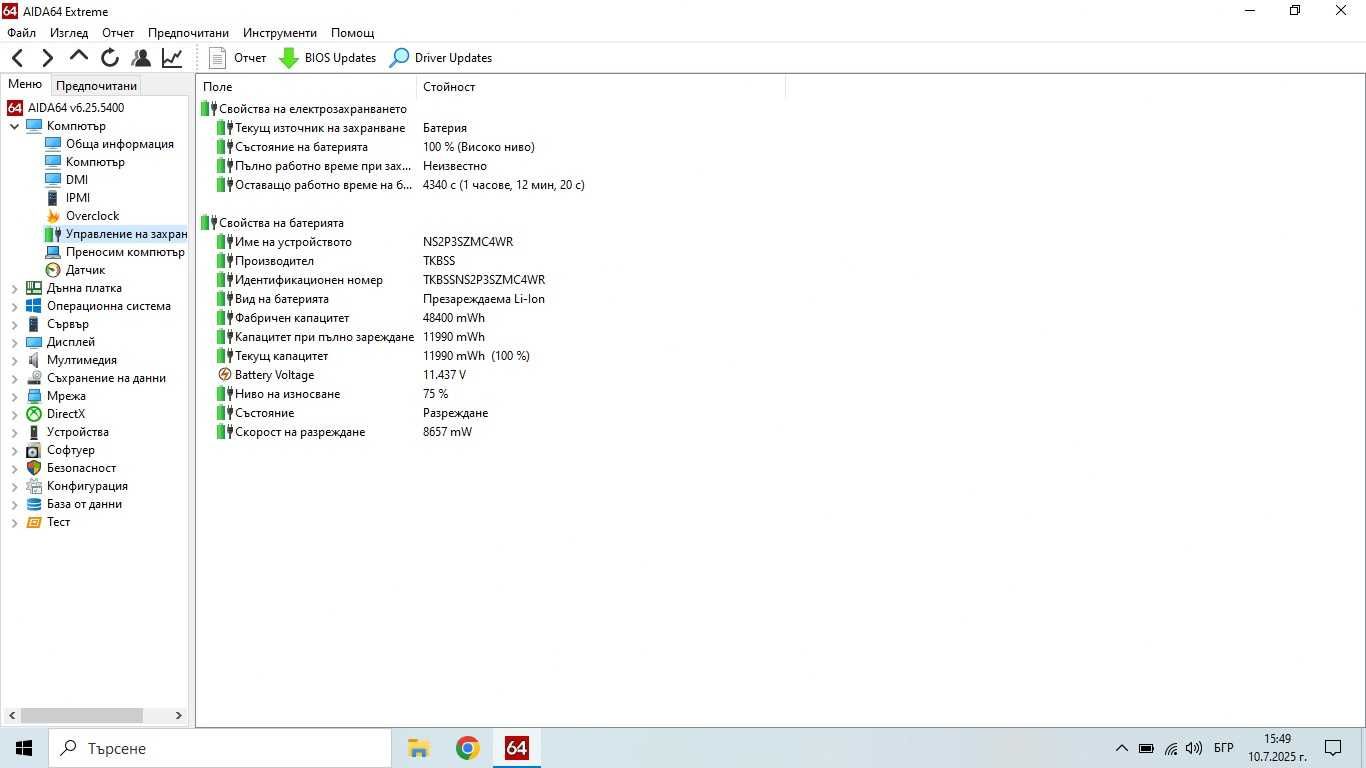Switch to the Меню tab
The width and height of the screenshot is (1366, 768).
tap(25, 84)
